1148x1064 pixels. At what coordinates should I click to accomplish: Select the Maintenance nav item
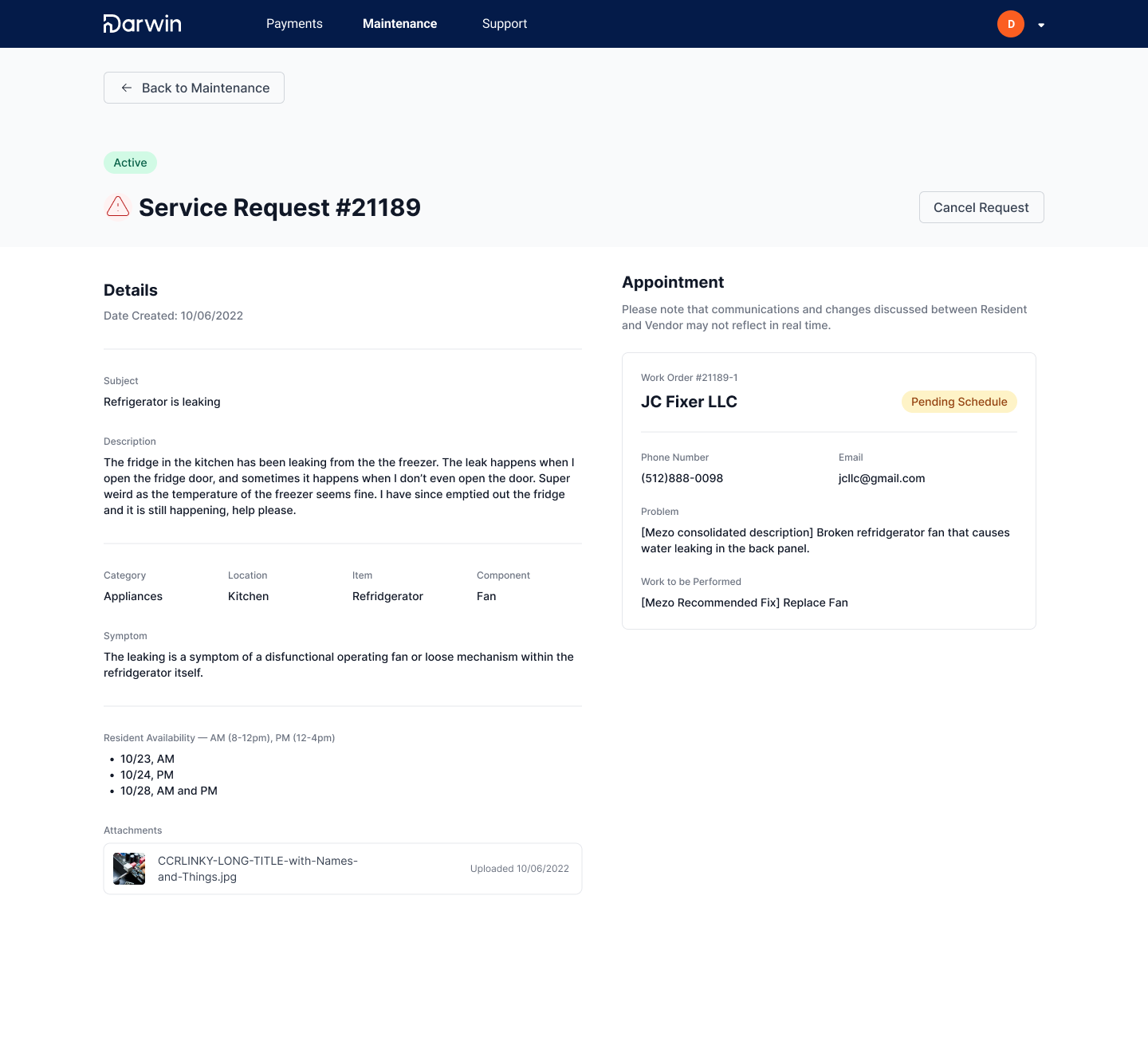pyautogui.click(x=399, y=24)
